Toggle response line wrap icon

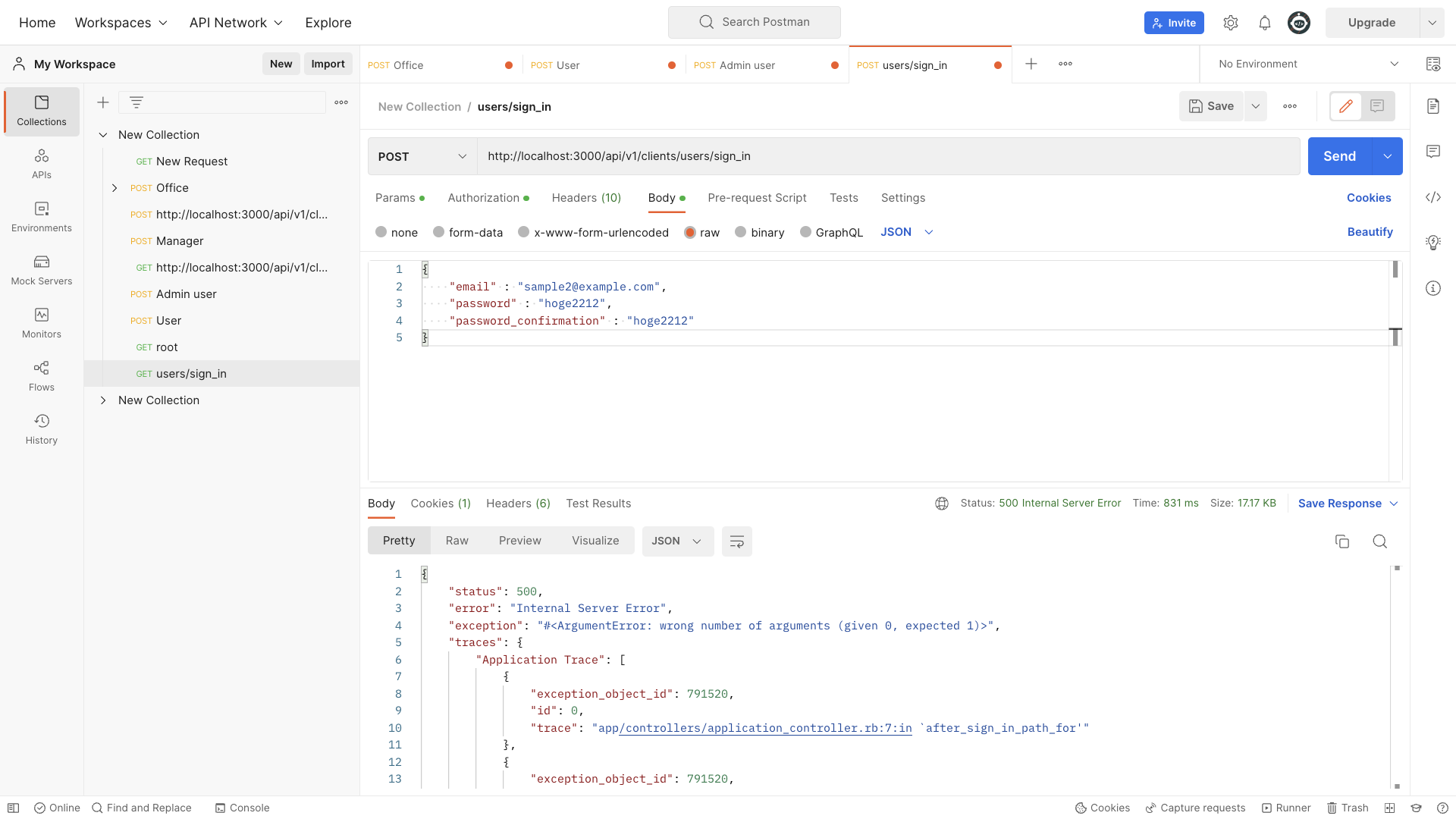pyautogui.click(x=736, y=541)
